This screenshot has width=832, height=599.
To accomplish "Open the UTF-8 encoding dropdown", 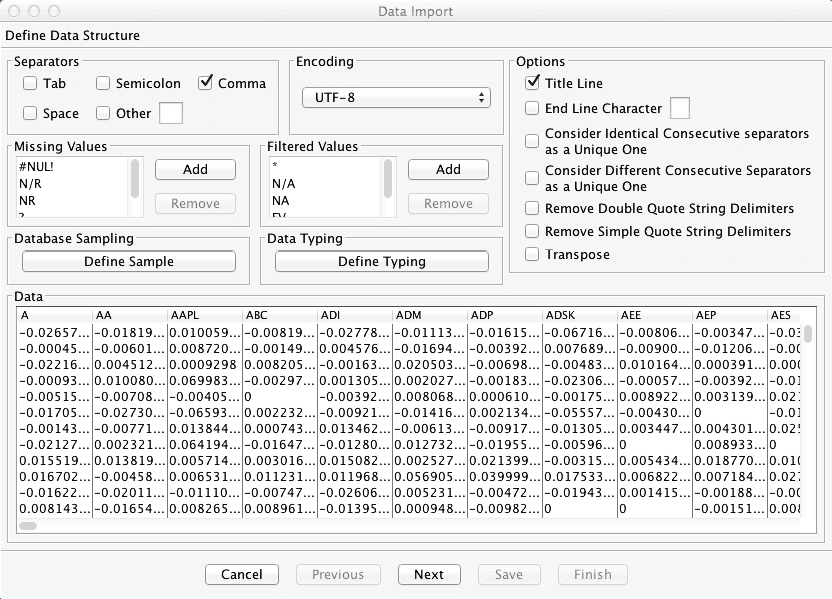I will coord(396,98).
